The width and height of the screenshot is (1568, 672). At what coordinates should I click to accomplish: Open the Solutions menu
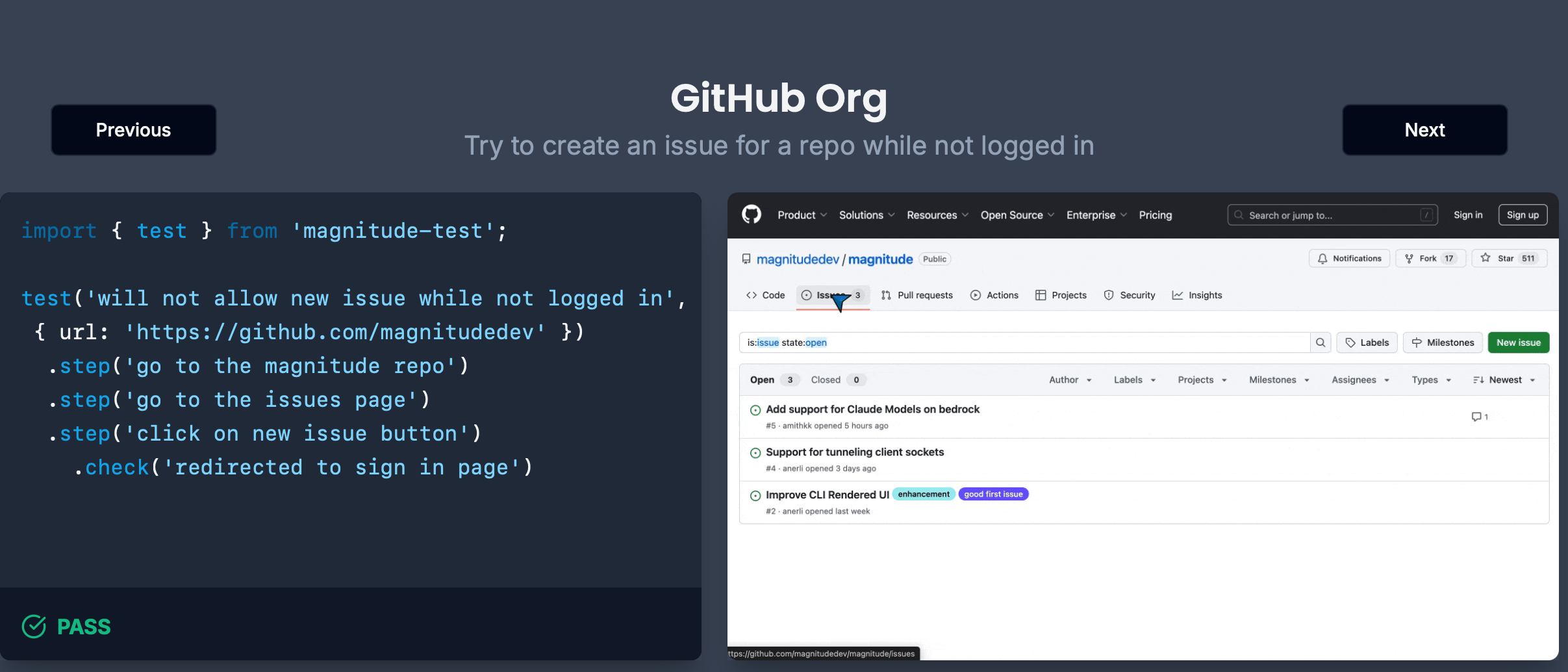click(866, 215)
